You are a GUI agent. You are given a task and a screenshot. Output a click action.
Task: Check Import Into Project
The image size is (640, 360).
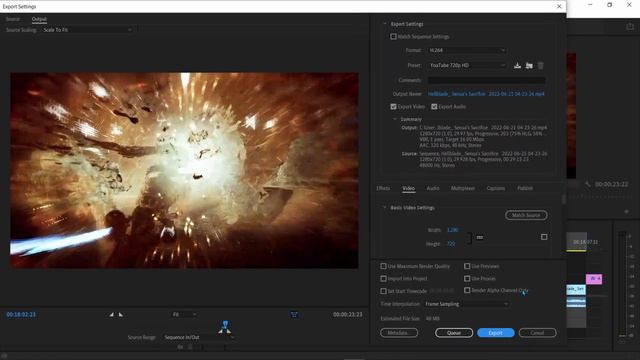[x=383, y=278]
